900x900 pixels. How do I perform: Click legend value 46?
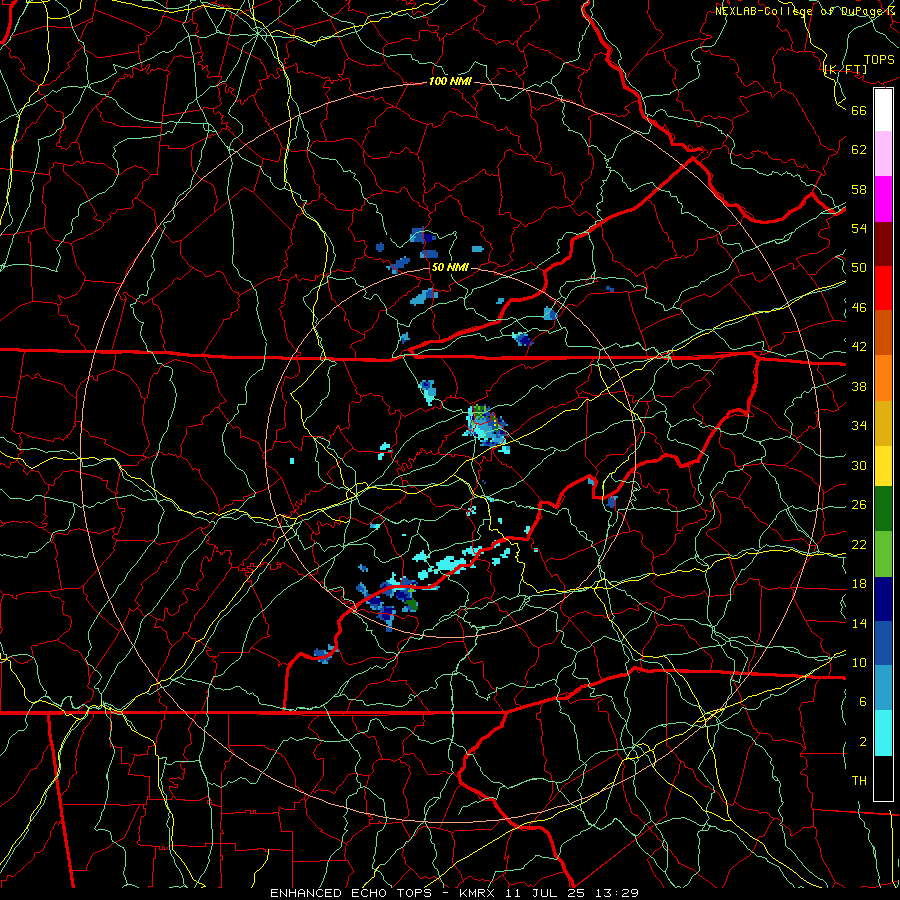(859, 308)
